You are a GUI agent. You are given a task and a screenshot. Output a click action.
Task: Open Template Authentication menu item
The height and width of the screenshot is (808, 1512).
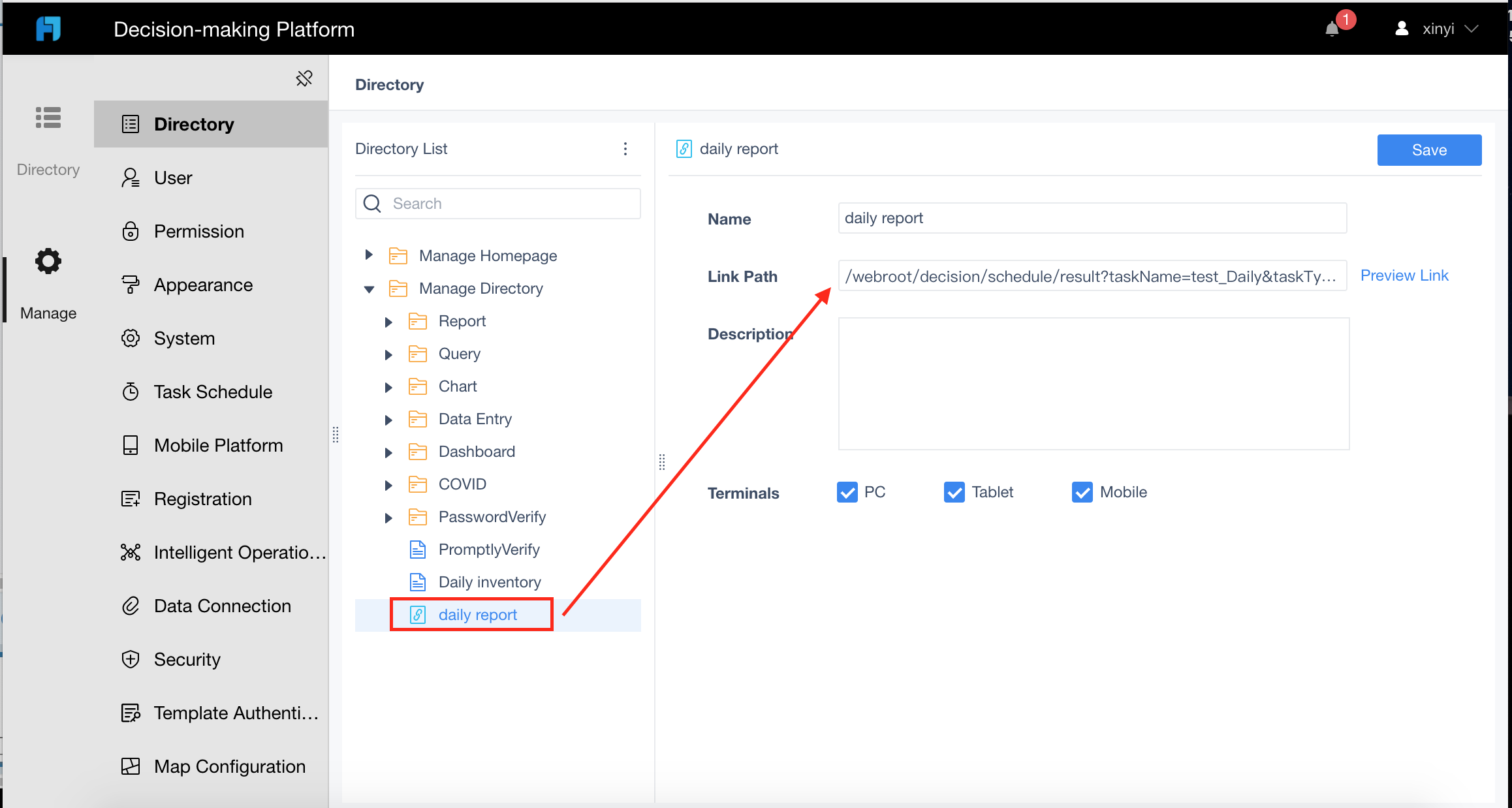pyautogui.click(x=211, y=713)
